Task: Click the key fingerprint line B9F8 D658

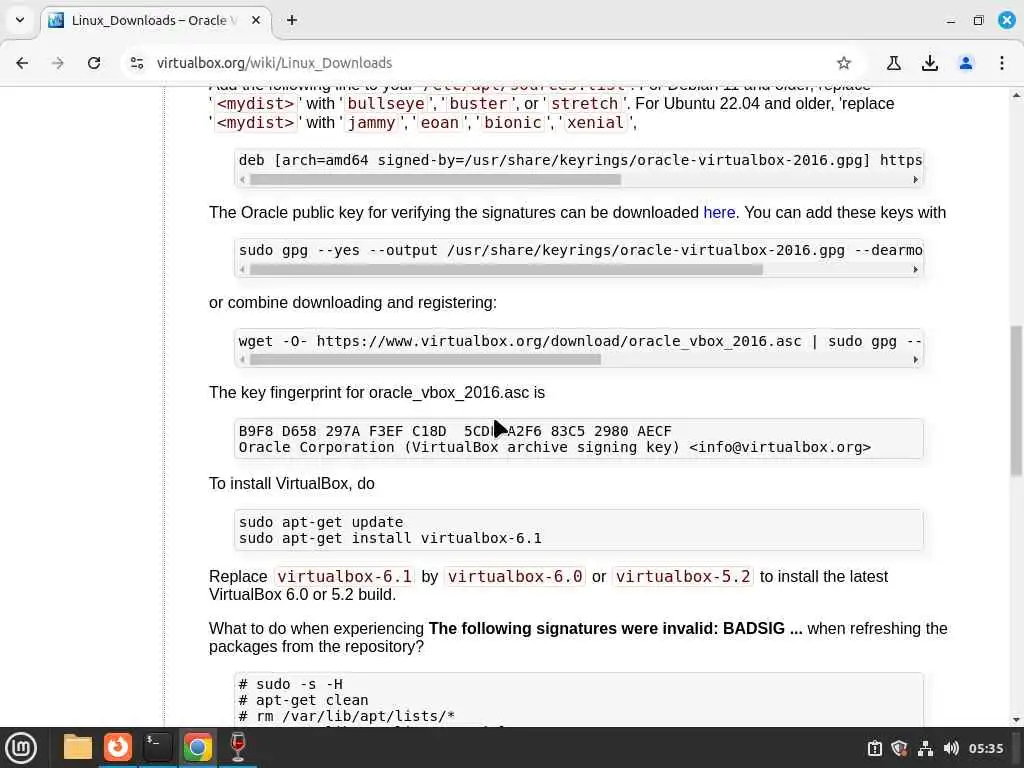Action: (x=455, y=431)
